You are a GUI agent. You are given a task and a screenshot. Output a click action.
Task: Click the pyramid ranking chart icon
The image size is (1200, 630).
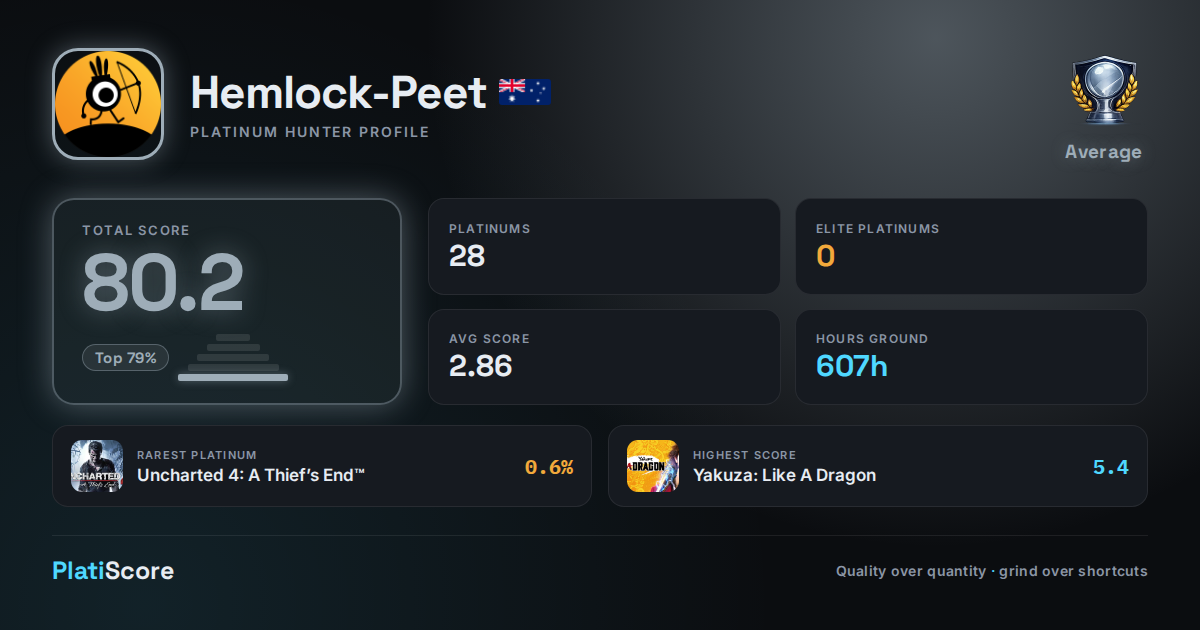click(233, 357)
